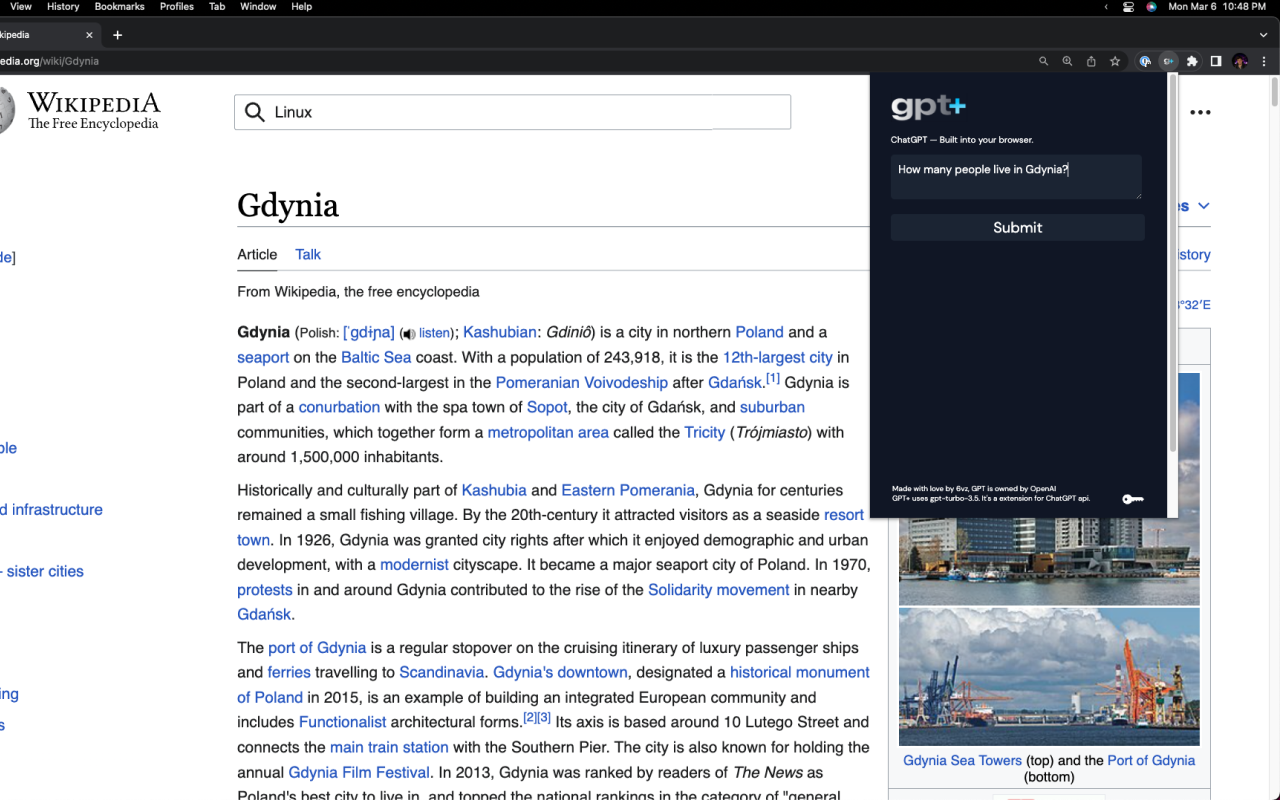Image resolution: width=1280 pixels, height=800 pixels.
Task: Open the 1Password extension icon
Action: coord(1145,61)
